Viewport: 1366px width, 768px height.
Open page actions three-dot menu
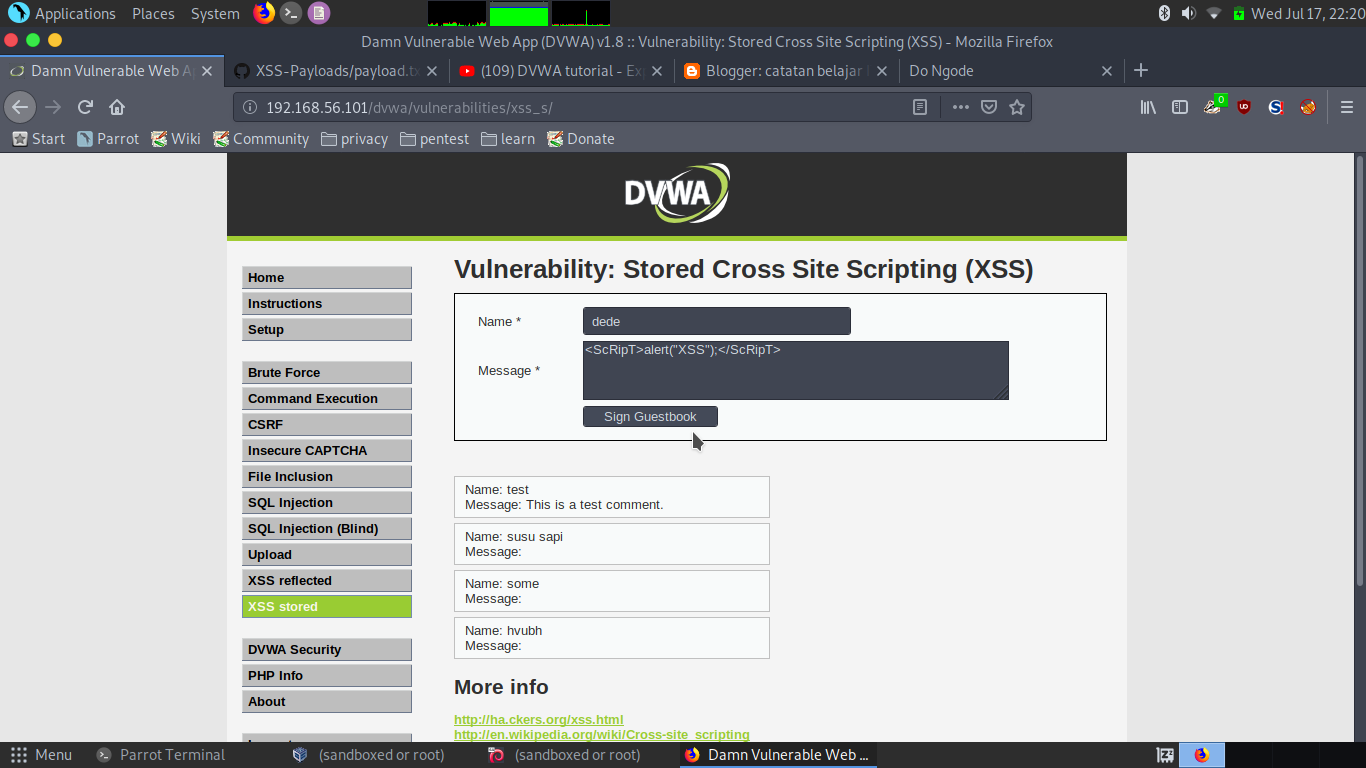coord(960,107)
